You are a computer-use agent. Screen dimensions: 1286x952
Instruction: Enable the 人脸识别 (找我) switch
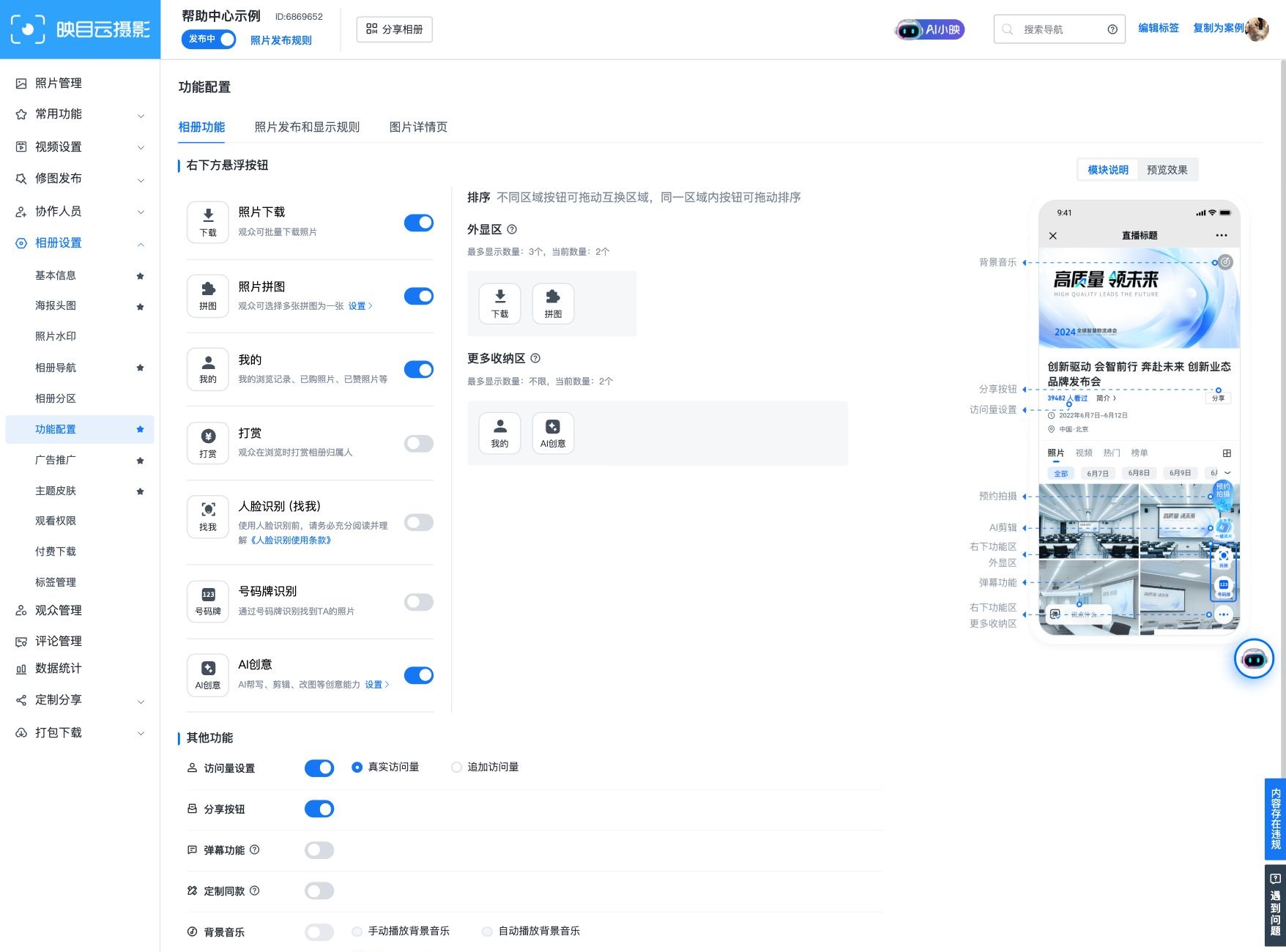click(x=419, y=522)
